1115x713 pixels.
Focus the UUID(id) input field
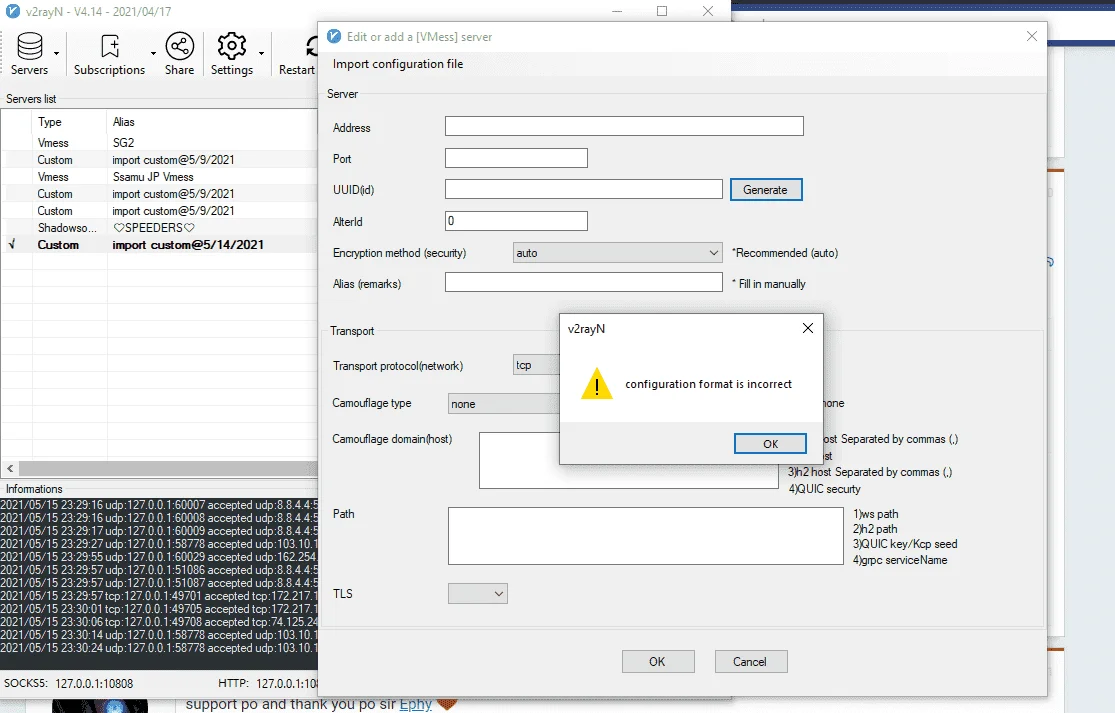point(584,189)
